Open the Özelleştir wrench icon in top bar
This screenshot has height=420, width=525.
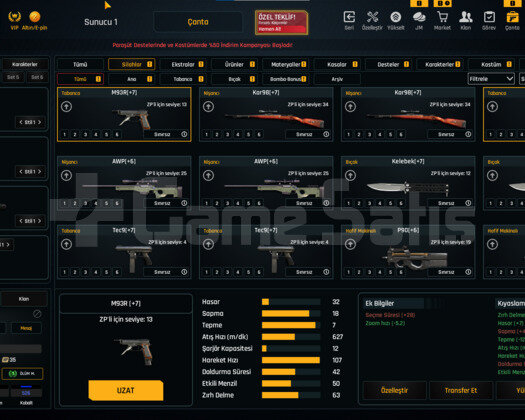tap(372, 17)
